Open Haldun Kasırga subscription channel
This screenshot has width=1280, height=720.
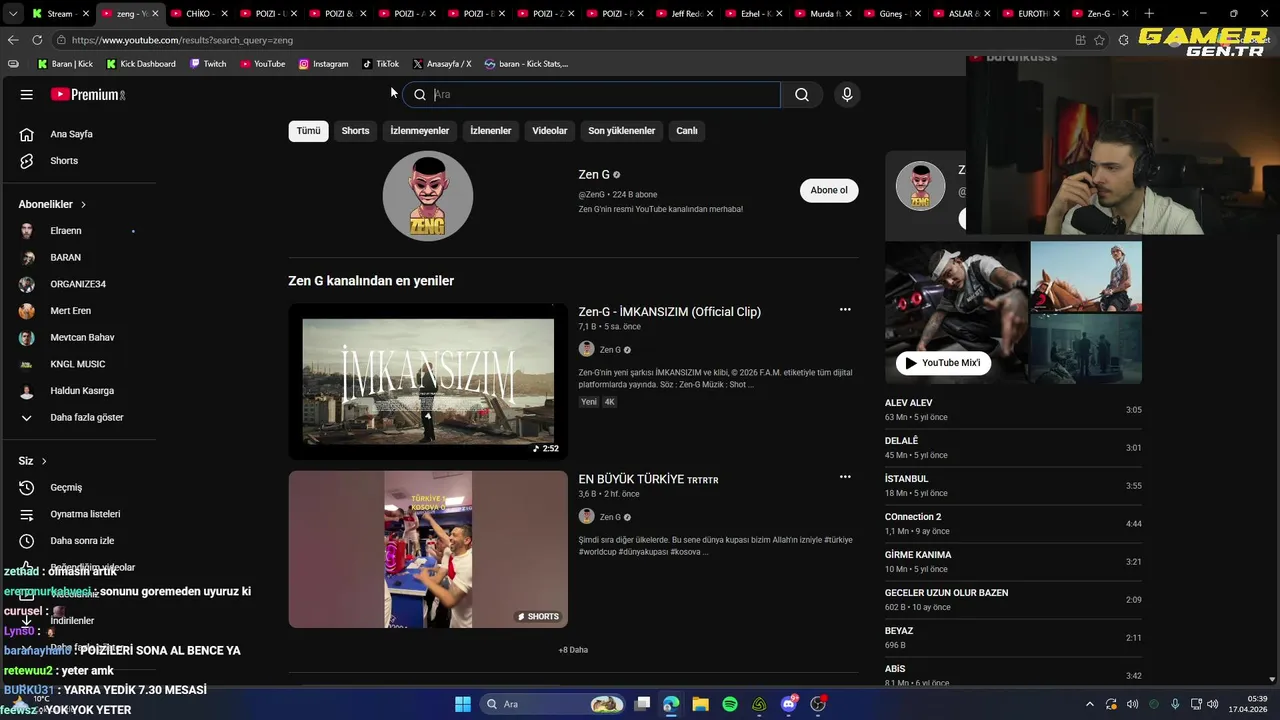pyautogui.click(x=80, y=391)
